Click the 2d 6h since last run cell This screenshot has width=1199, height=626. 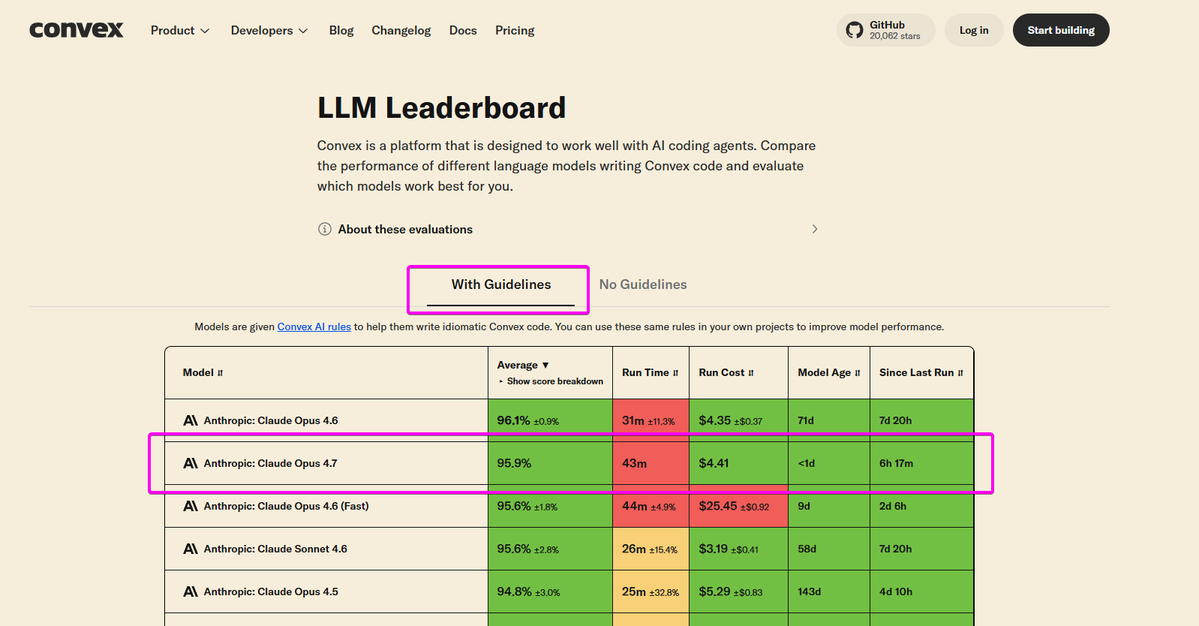click(921, 506)
